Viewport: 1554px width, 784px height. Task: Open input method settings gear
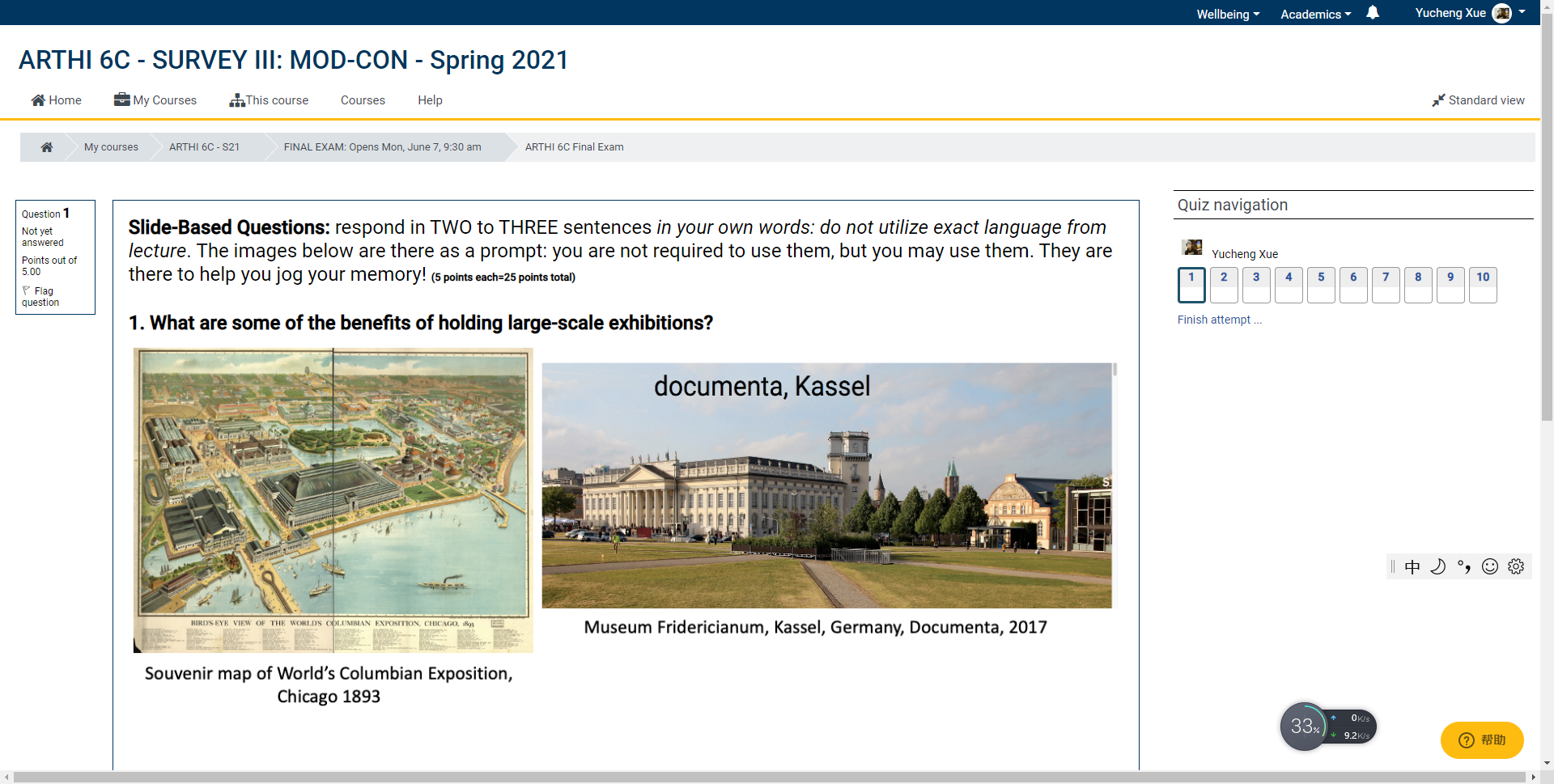(x=1516, y=566)
